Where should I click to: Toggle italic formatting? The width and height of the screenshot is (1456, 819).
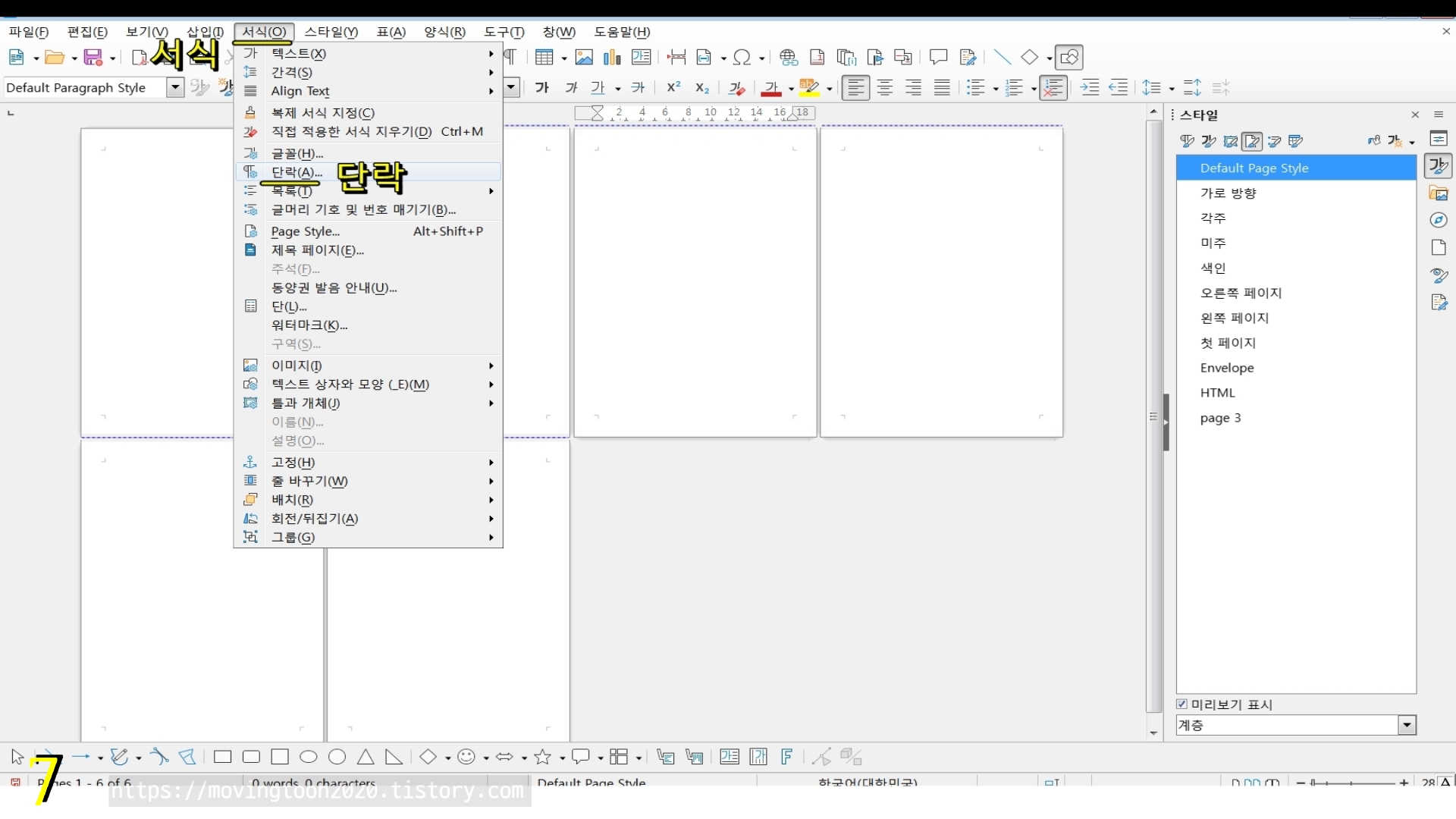click(571, 88)
